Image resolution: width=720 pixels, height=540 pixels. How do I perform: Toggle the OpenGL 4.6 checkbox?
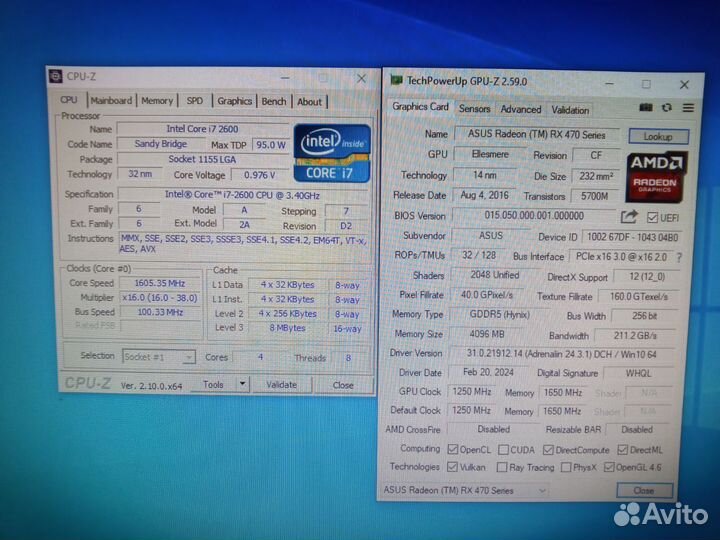tap(609, 467)
